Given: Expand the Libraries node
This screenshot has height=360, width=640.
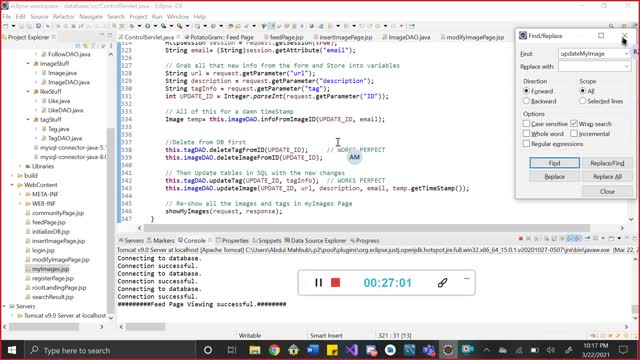Looking at the screenshot, I should click(x=20, y=166).
